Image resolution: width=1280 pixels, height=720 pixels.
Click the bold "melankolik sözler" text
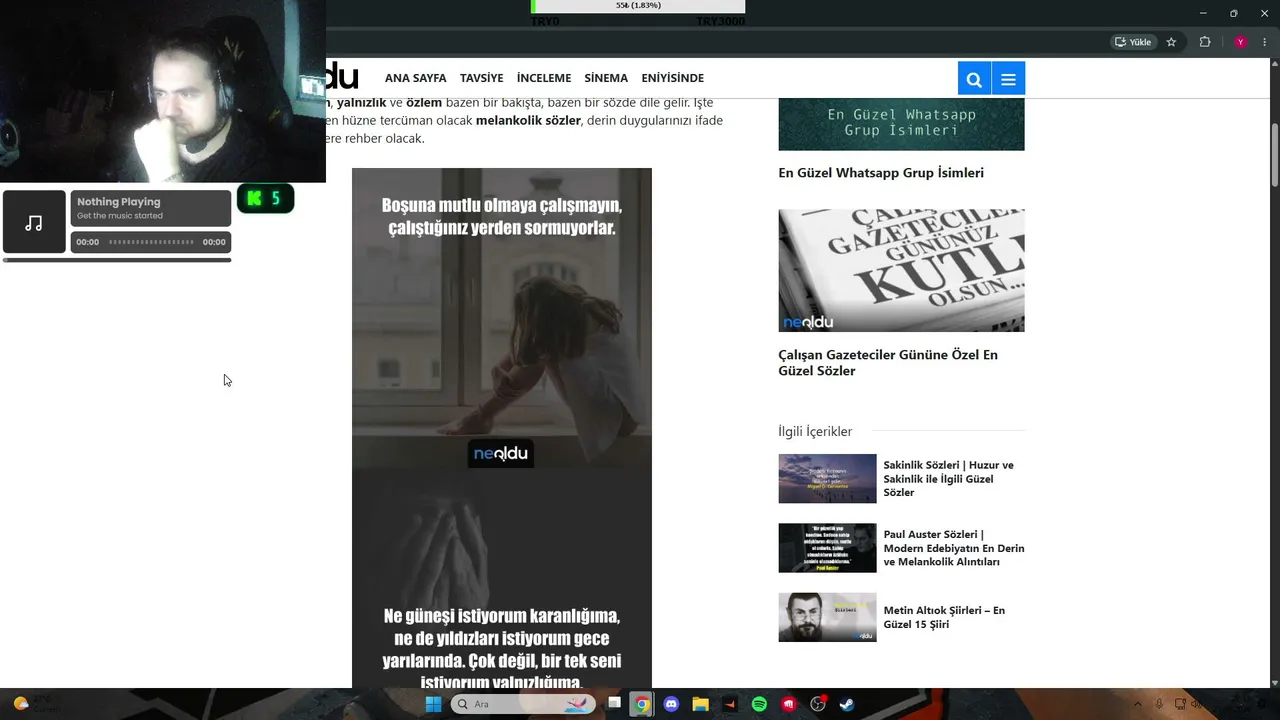click(528, 120)
